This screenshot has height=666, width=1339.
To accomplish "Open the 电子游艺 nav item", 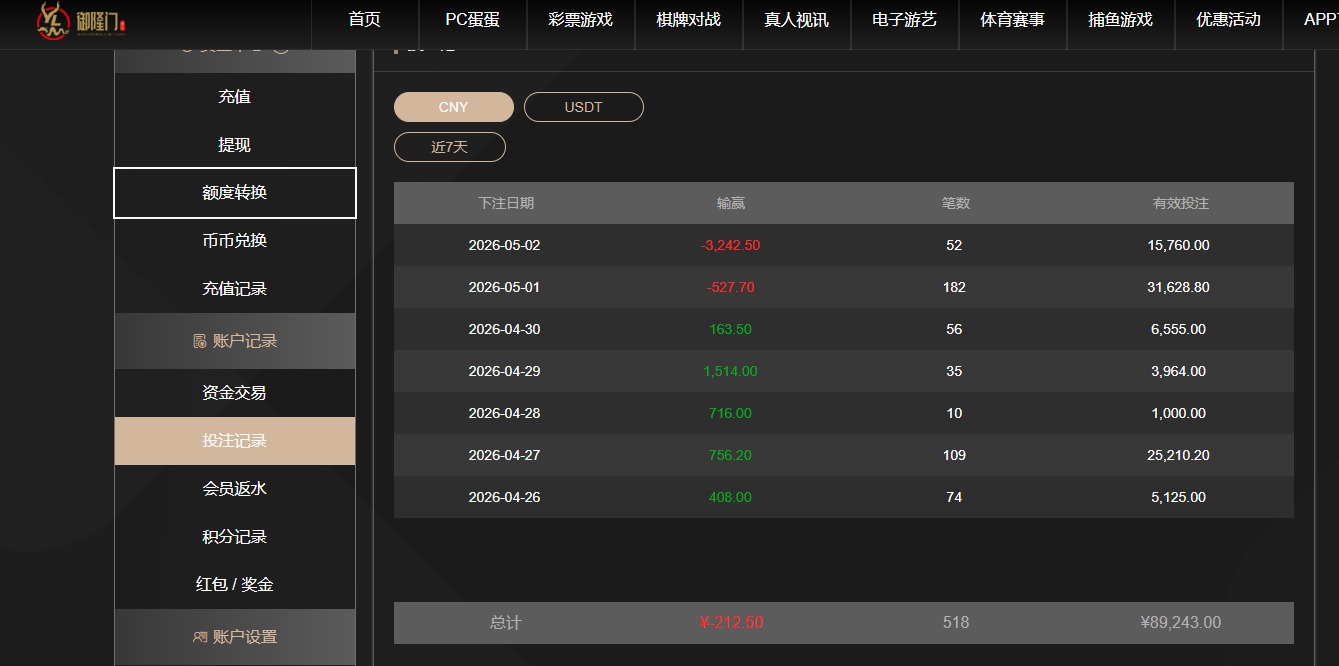I will pos(905,20).
